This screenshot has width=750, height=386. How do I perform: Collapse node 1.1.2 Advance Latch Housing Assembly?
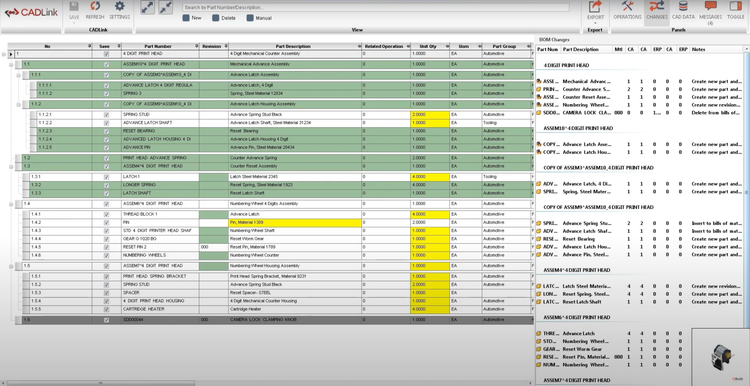pyautogui.click(x=19, y=104)
